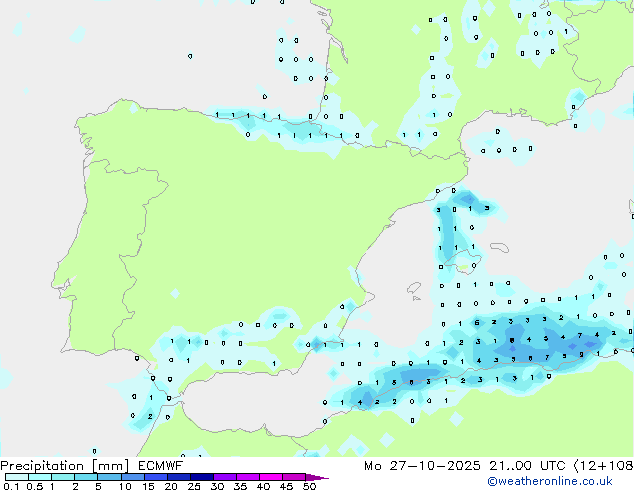Screen dimensions: 634x490
Task: Click the 45–50 mm legend color box
Action: [x=294, y=477]
